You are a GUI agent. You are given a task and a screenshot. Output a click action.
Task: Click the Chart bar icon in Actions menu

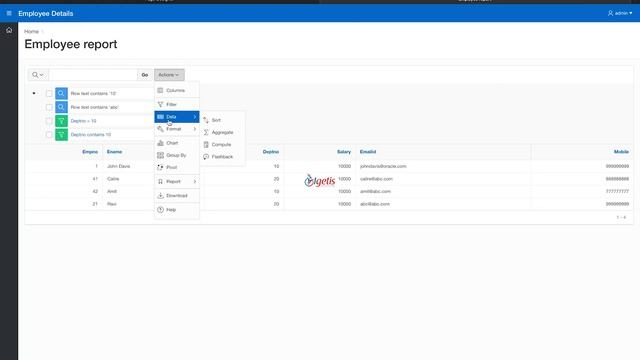[x=160, y=143]
